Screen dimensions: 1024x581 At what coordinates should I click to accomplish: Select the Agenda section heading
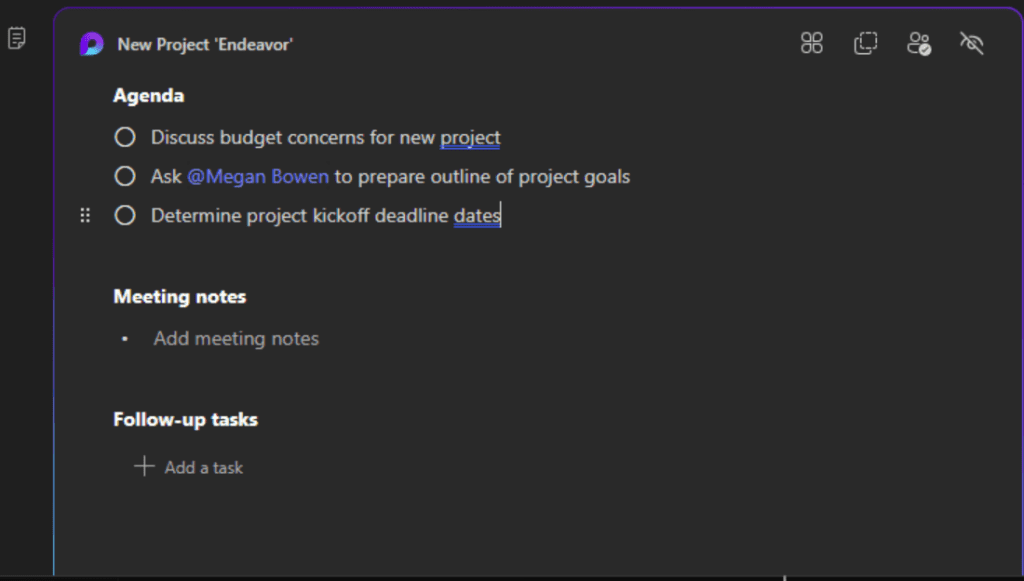(149, 96)
